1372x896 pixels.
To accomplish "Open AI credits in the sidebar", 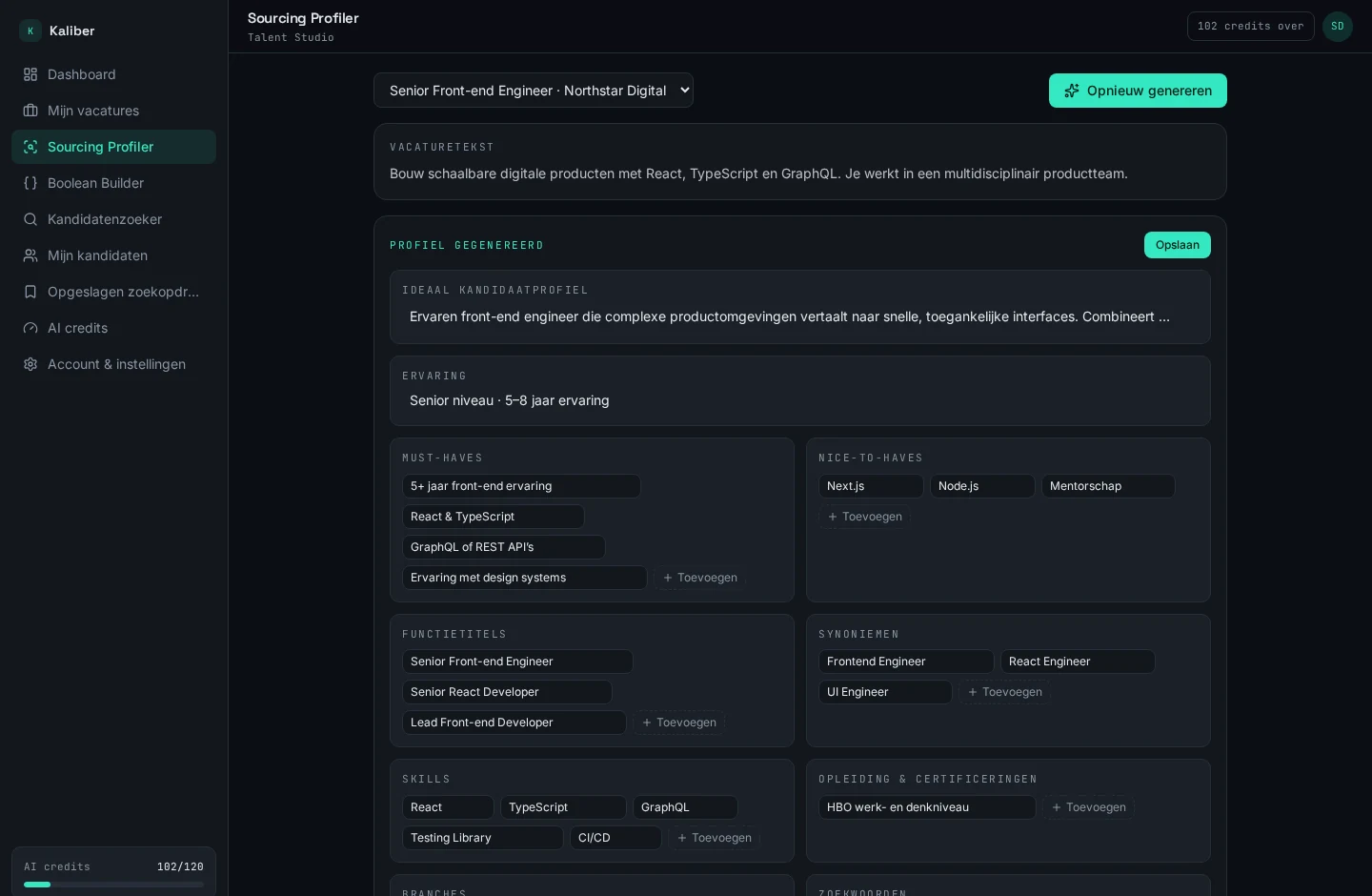I will click(x=113, y=328).
